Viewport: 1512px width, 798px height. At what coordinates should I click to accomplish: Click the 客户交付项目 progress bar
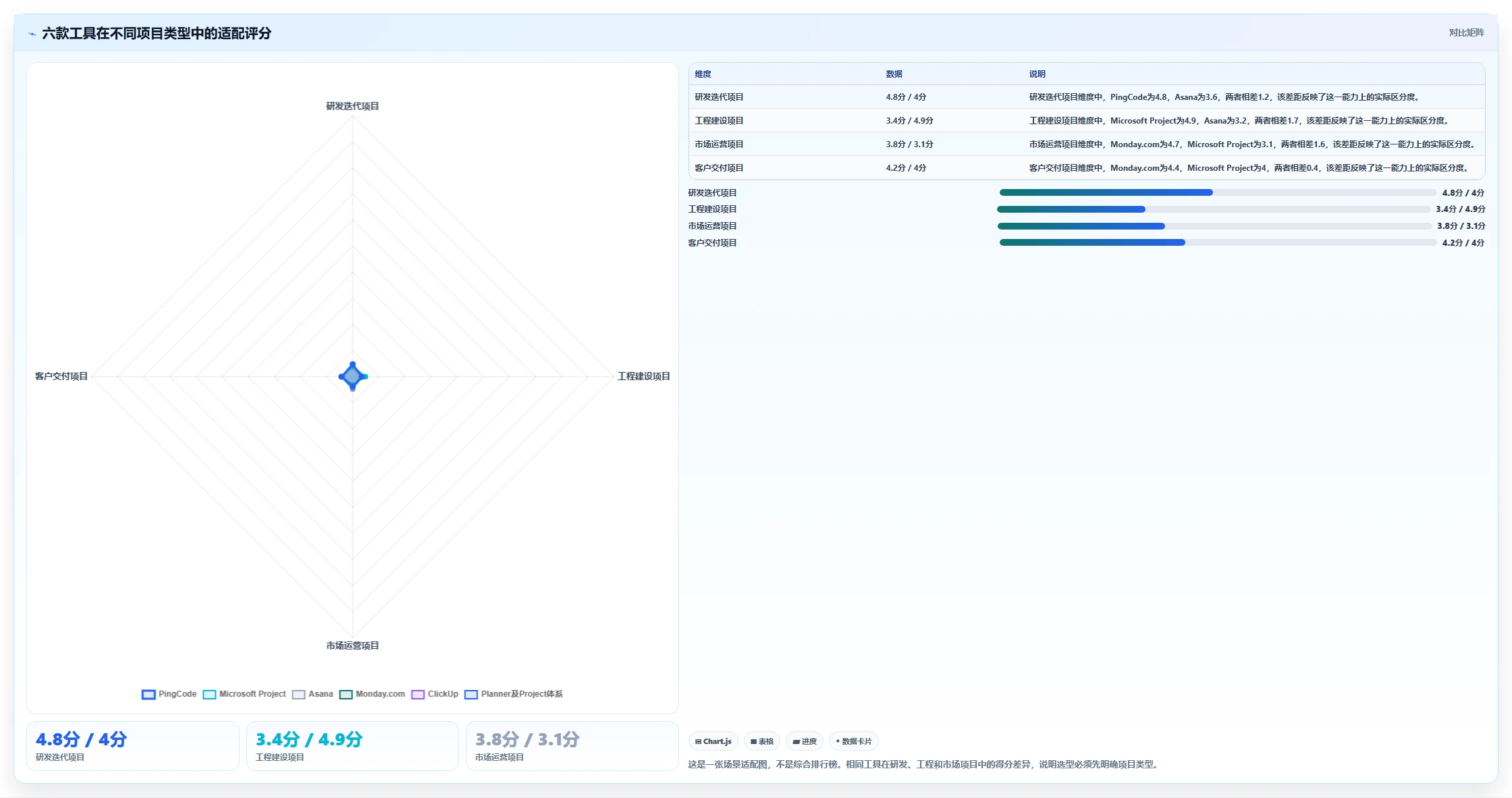(x=1218, y=242)
